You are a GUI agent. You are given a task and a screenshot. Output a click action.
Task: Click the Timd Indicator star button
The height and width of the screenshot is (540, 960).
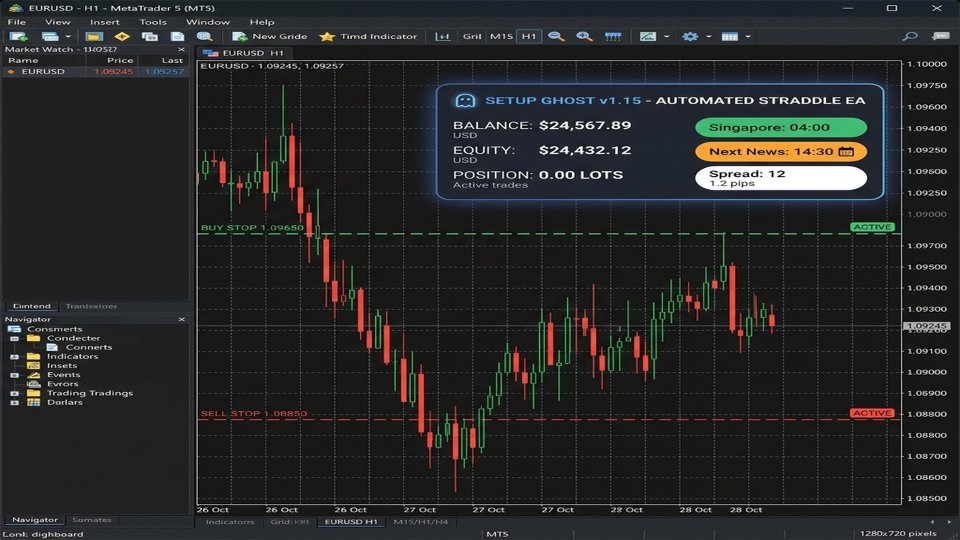point(368,37)
